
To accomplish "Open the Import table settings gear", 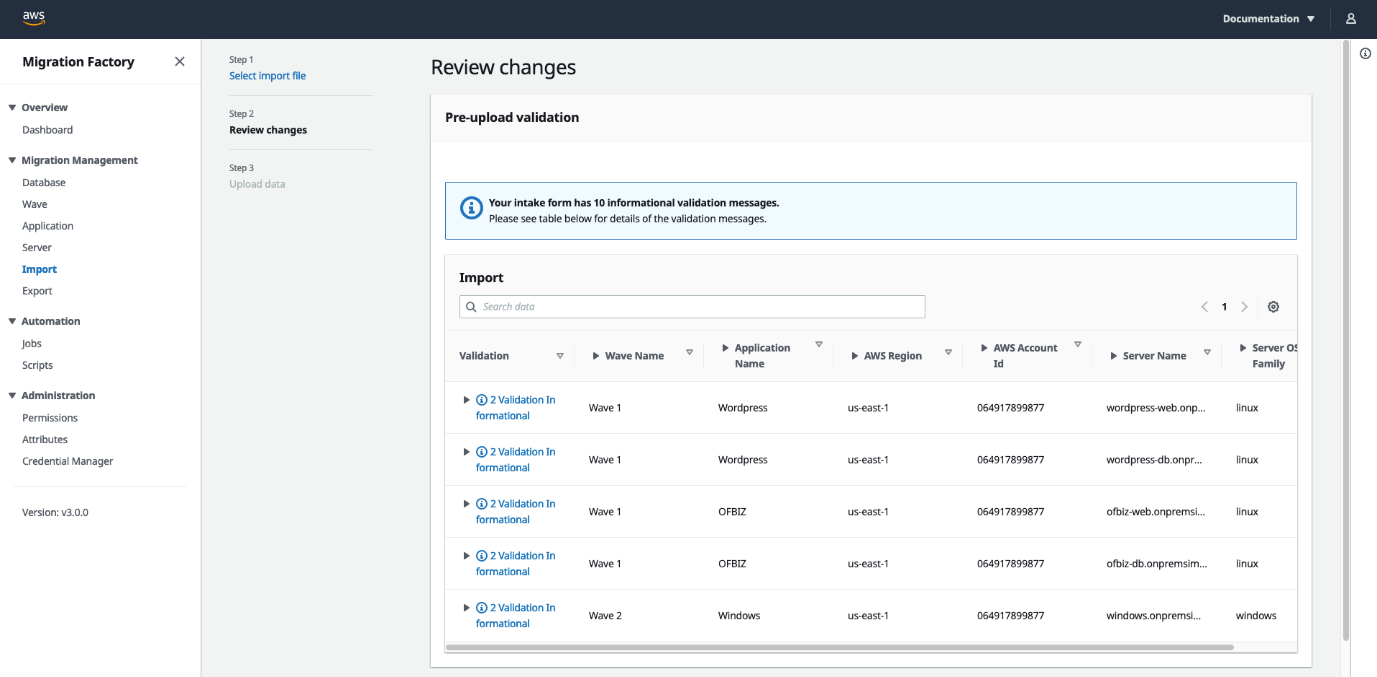I will [1273, 306].
